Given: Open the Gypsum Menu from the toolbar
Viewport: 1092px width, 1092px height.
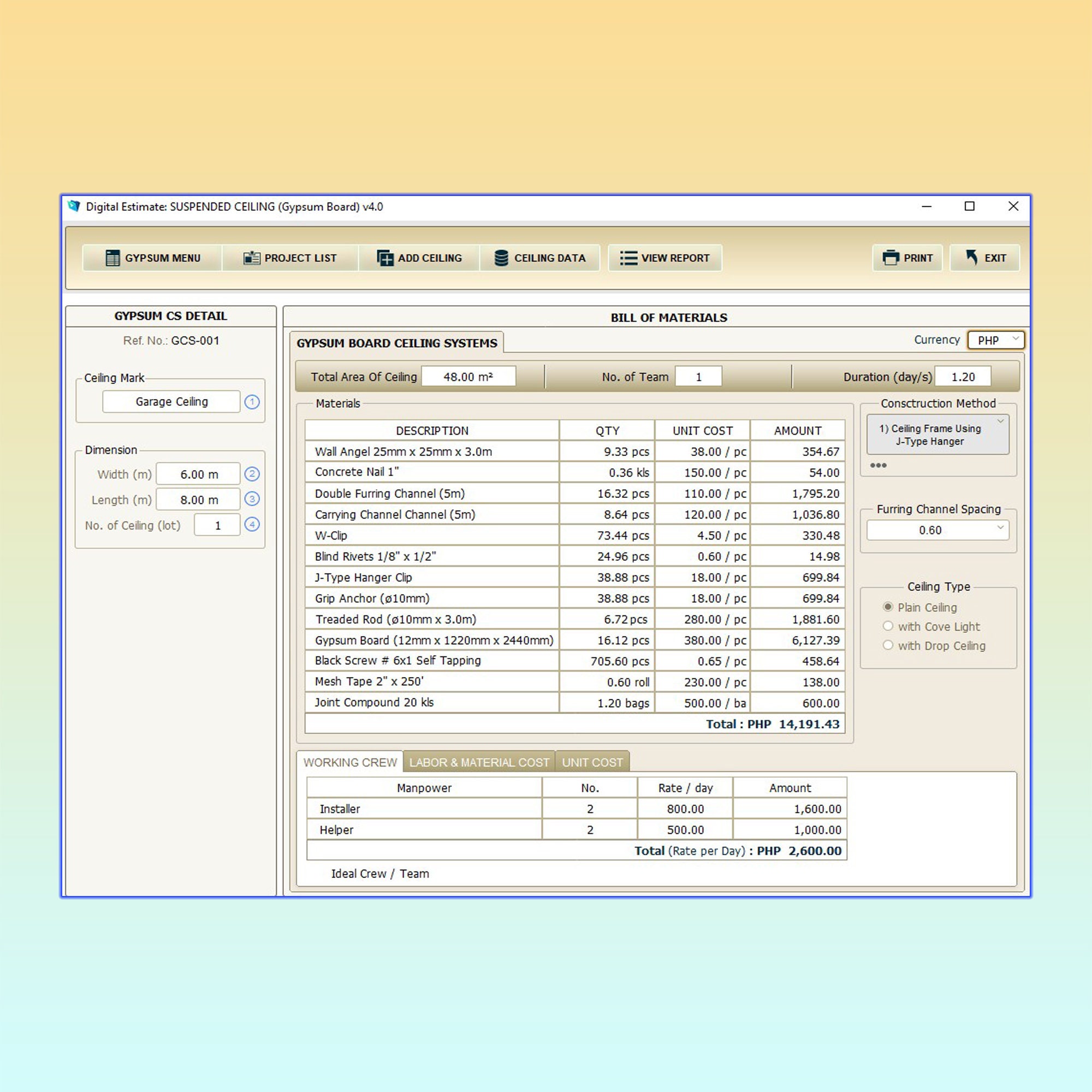Looking at the screenshot, I should click(153, 258).
